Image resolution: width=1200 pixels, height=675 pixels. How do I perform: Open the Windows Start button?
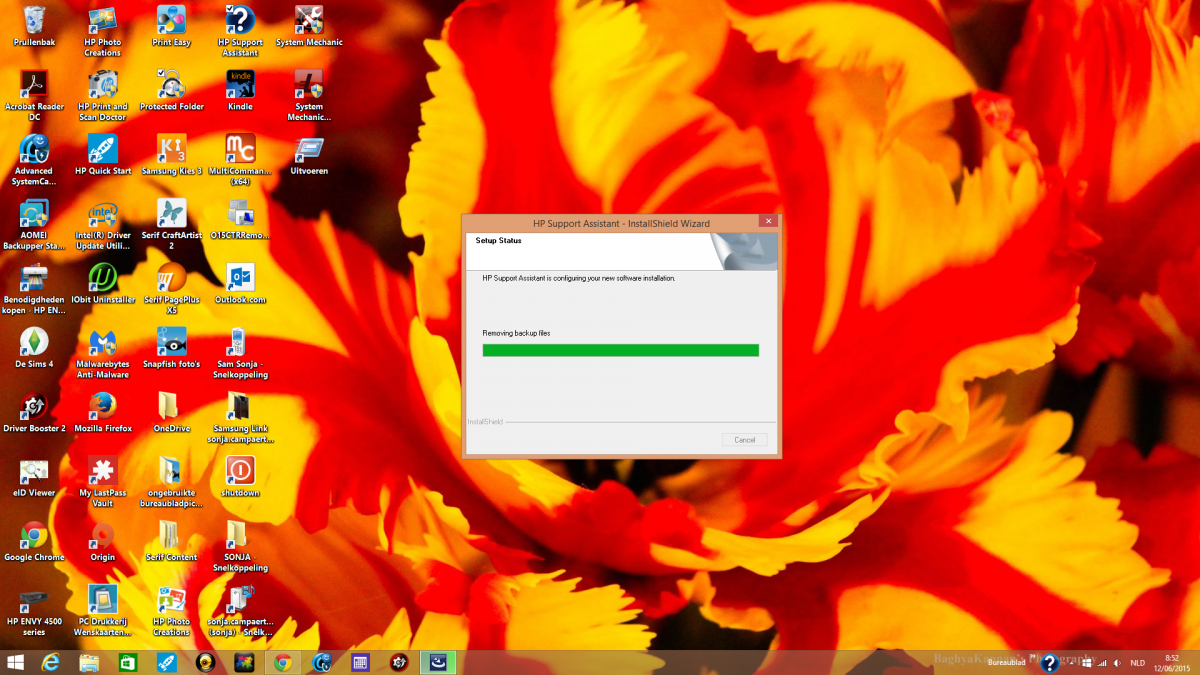click(x=16, y=662)
